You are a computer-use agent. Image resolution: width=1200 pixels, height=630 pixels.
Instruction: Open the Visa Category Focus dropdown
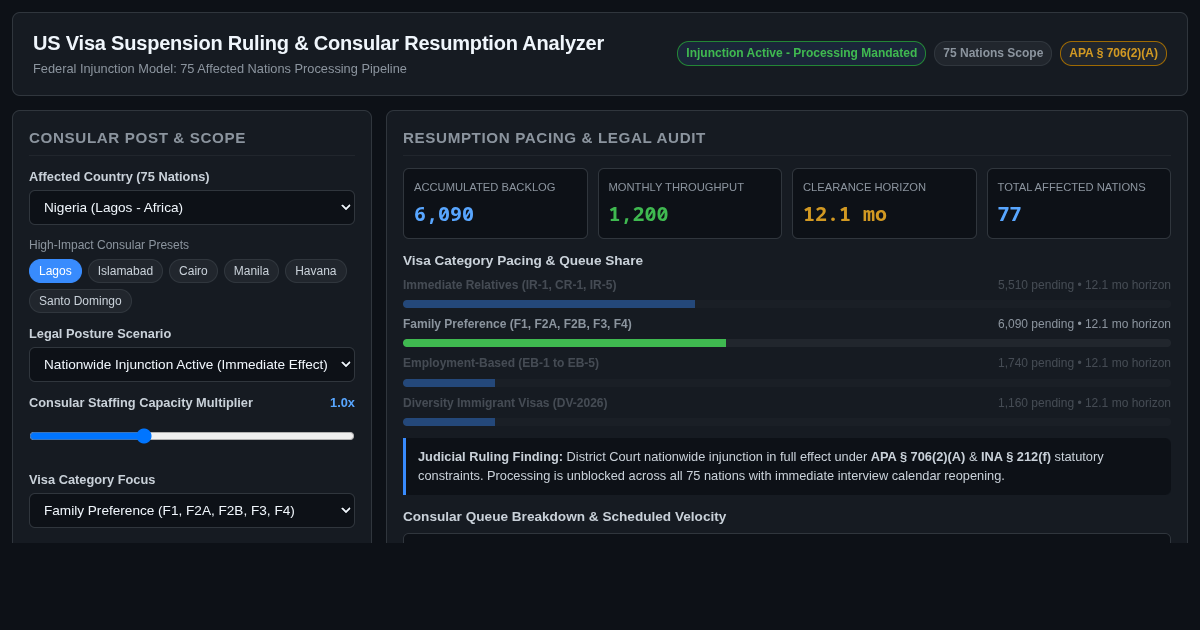tap(192, 510)
